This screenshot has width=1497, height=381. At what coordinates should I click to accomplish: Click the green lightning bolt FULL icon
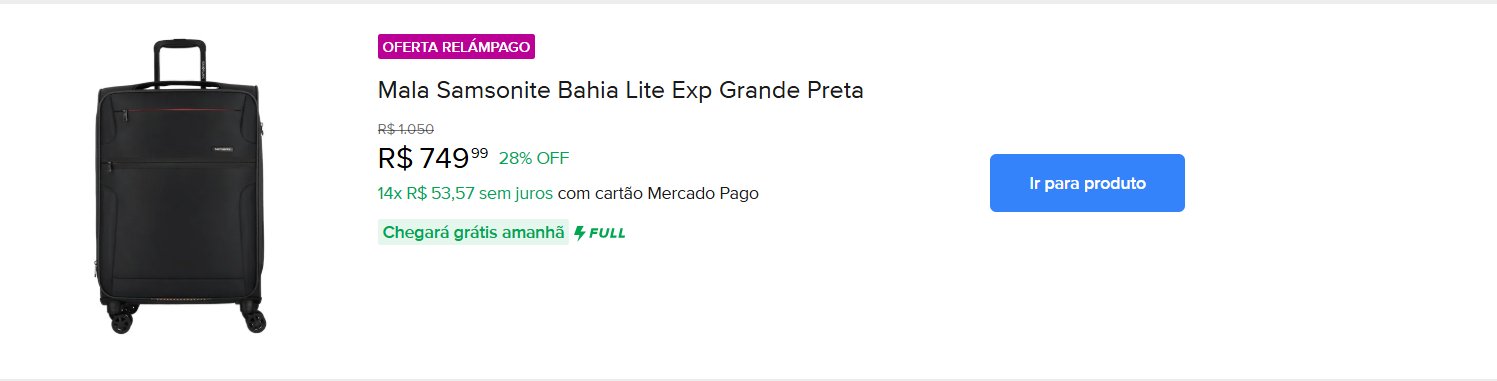point(580,233)
